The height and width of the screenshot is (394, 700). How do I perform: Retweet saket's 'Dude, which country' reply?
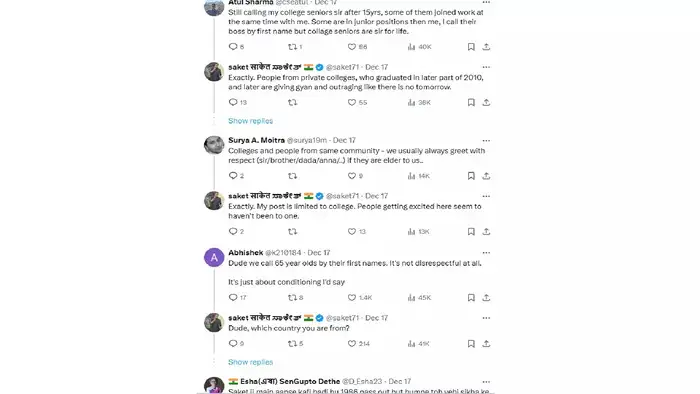coord(292,344)
